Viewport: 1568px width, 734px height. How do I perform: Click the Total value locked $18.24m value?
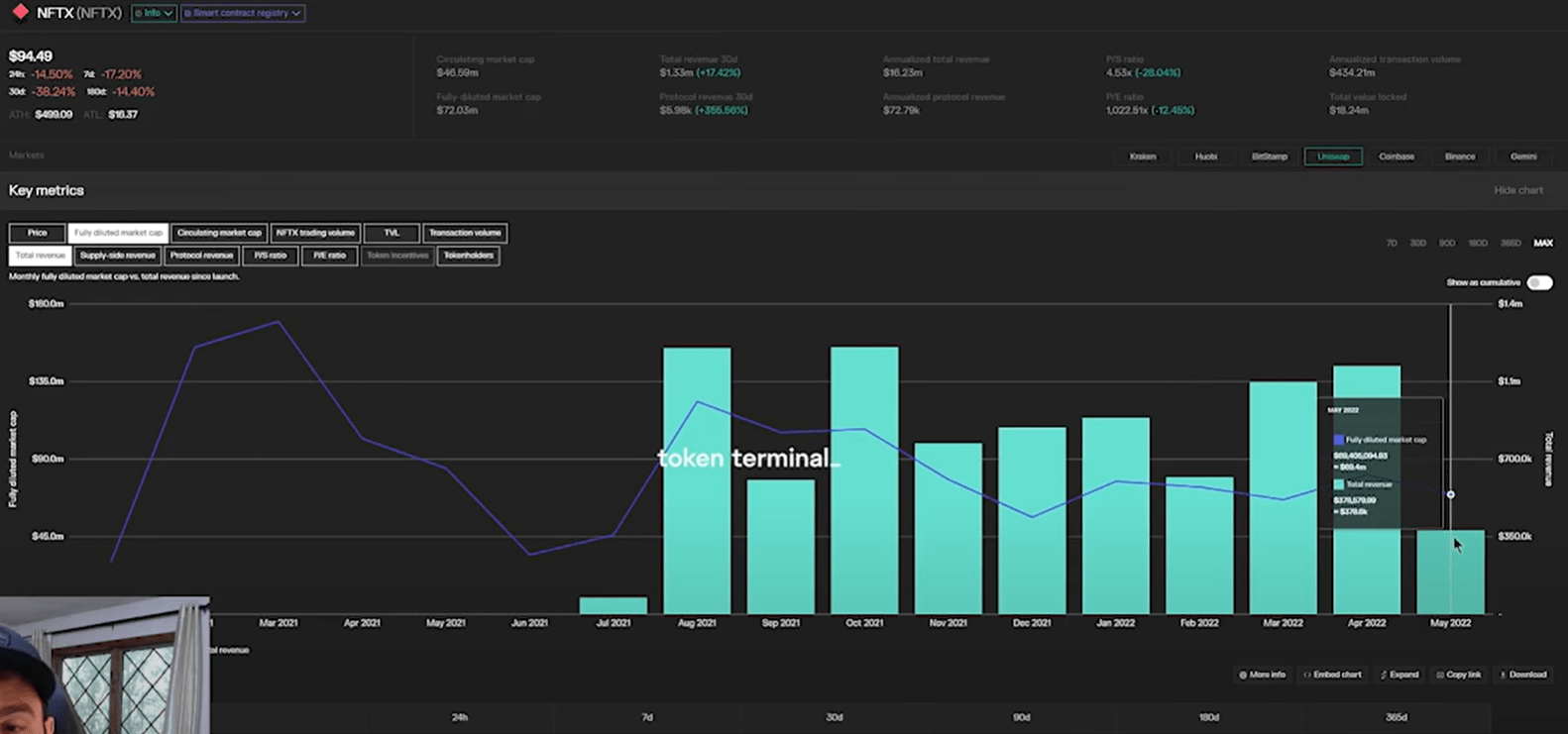(x=1349, y=111)
